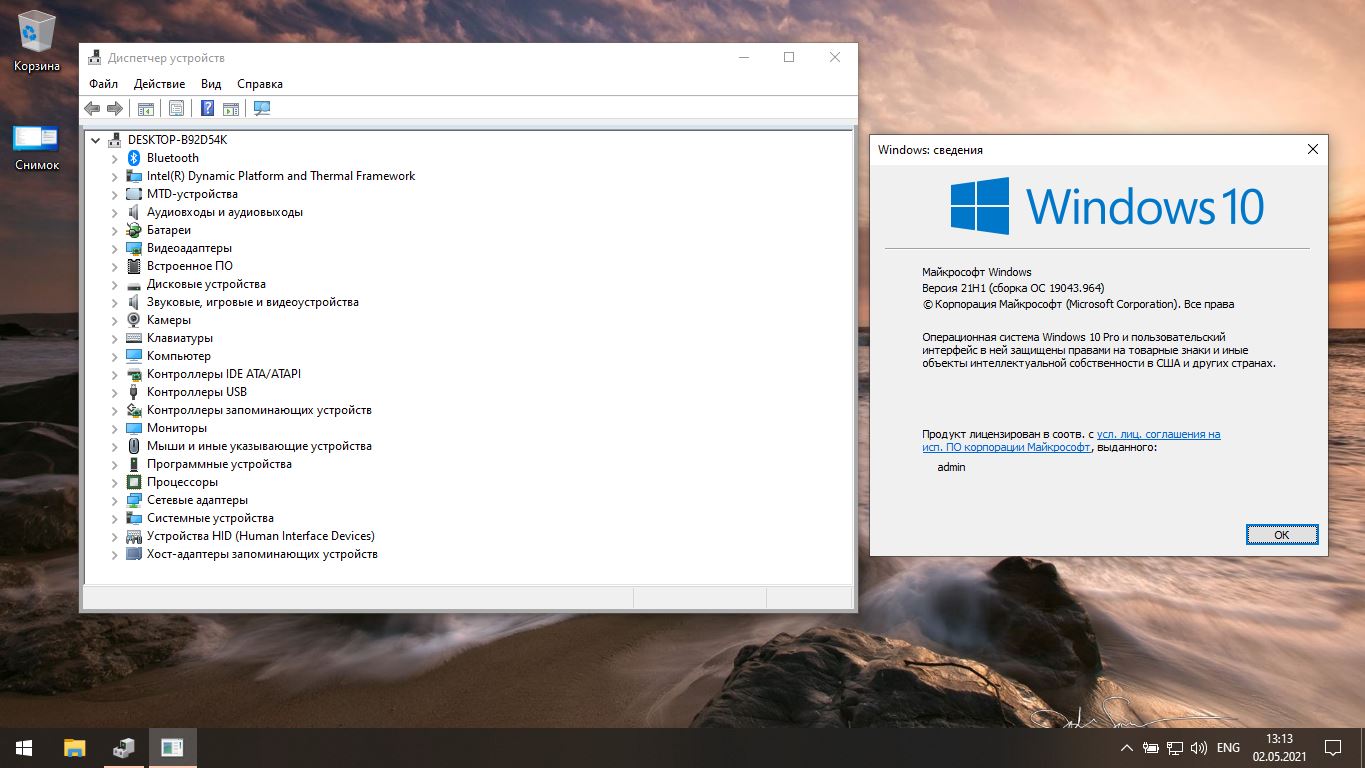The height and width of the screenshot is (768, 1365).
Task: Expand the Контроллеры IDE ATA/ATAPI node
Action: tap(115, 374)
